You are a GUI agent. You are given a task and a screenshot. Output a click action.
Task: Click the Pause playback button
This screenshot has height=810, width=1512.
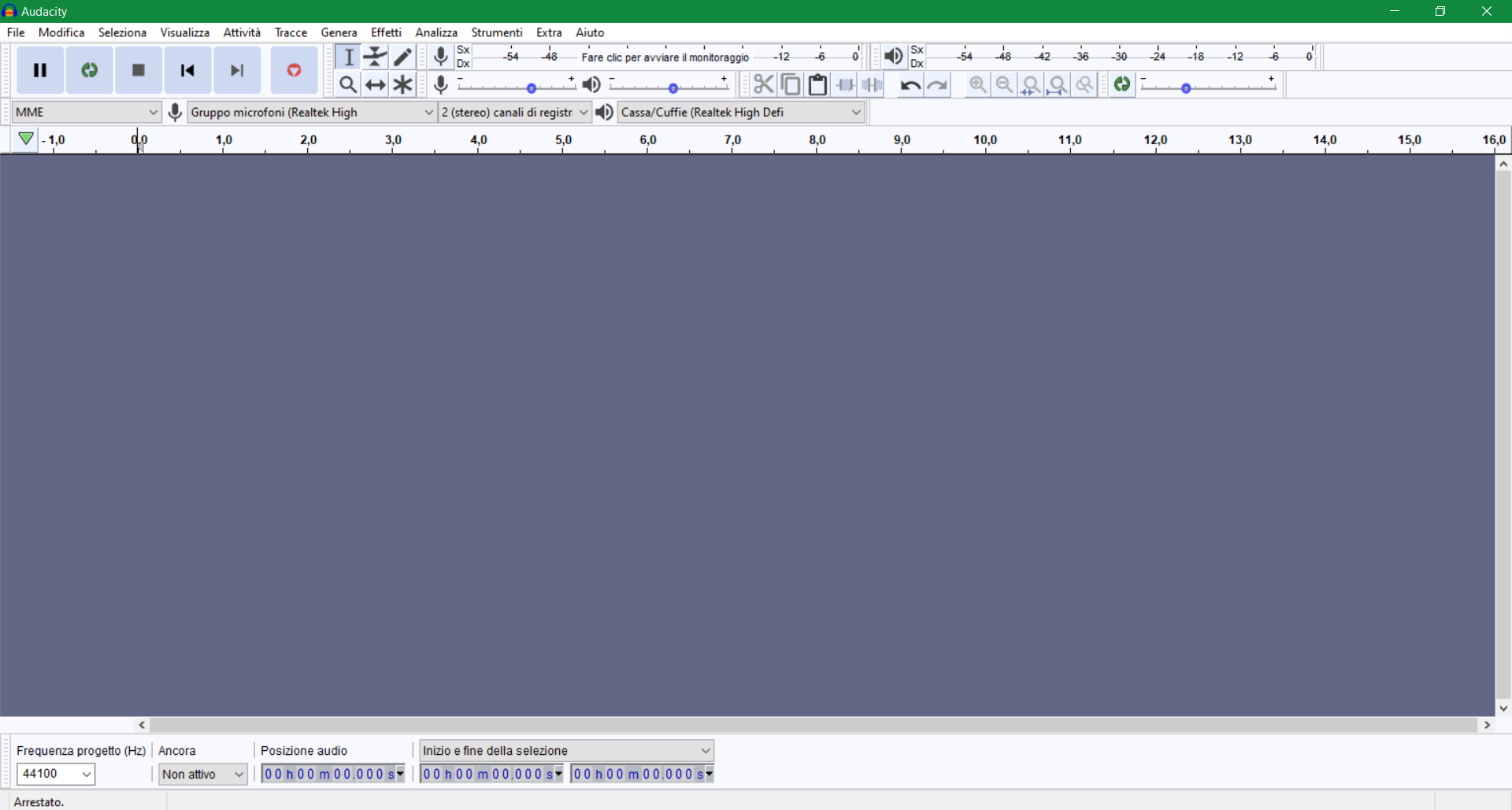(40, 70)
